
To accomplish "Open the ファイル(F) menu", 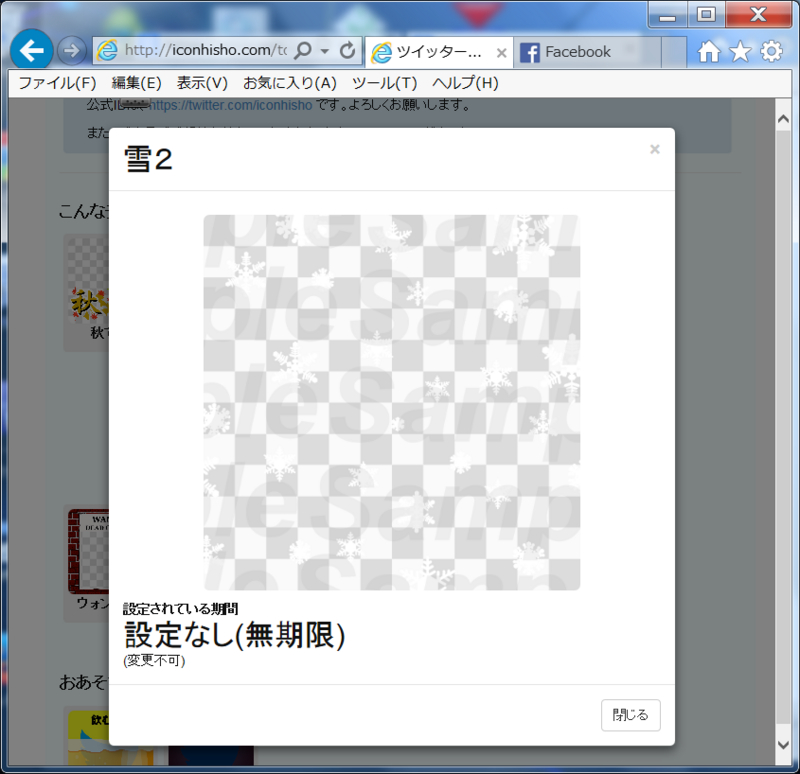I will (57, 83).
